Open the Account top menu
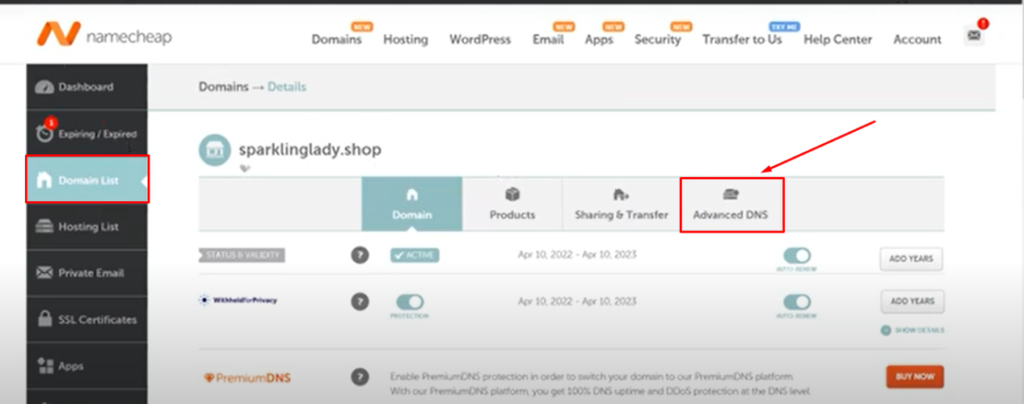1024x404 pixels. pos(918,39)
